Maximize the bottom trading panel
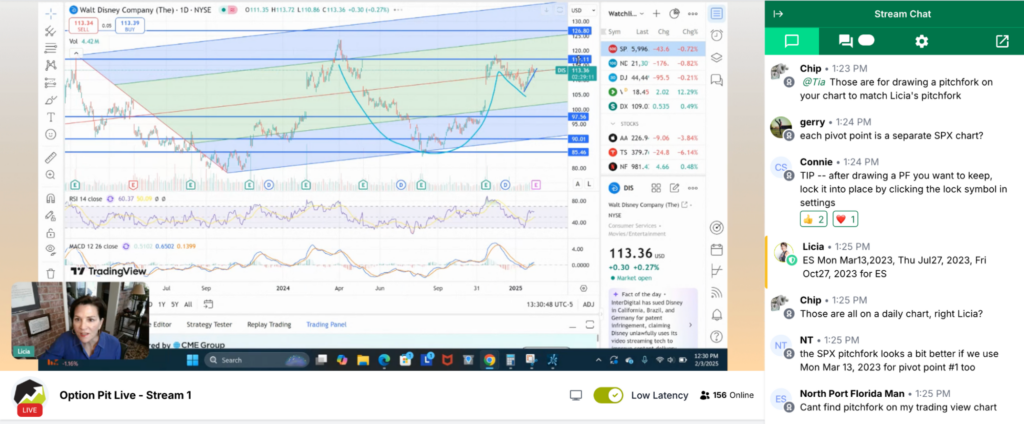The height and width of the screenshot is (424, 1024). pos(590,324)
